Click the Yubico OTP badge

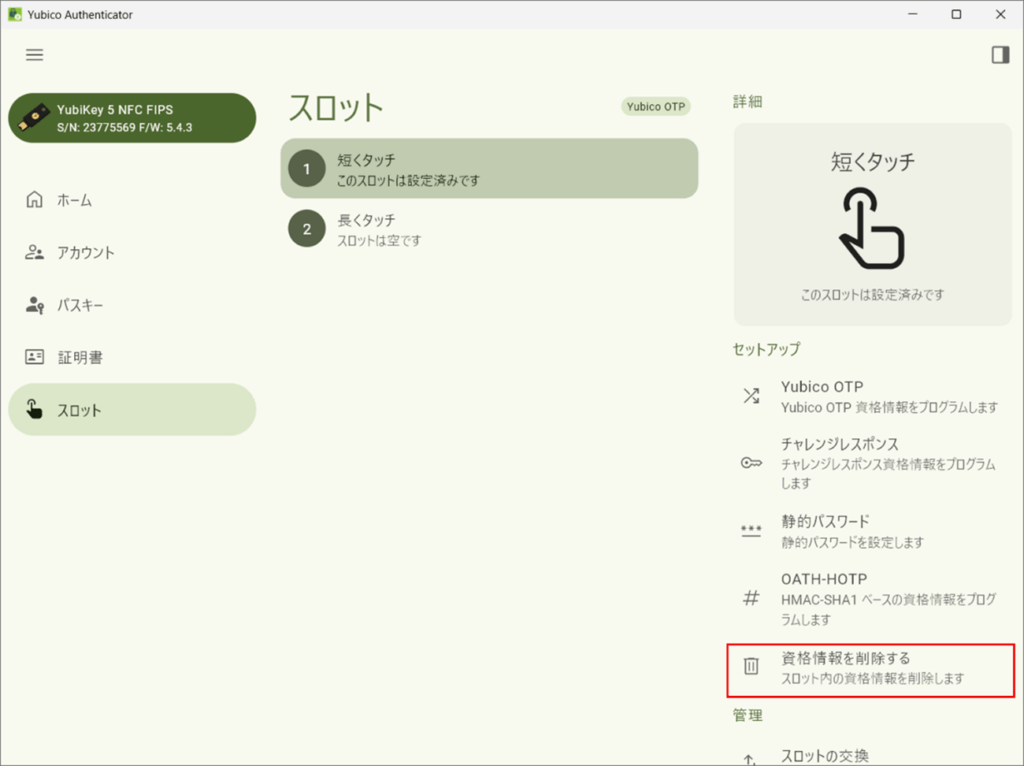(656, 106)
